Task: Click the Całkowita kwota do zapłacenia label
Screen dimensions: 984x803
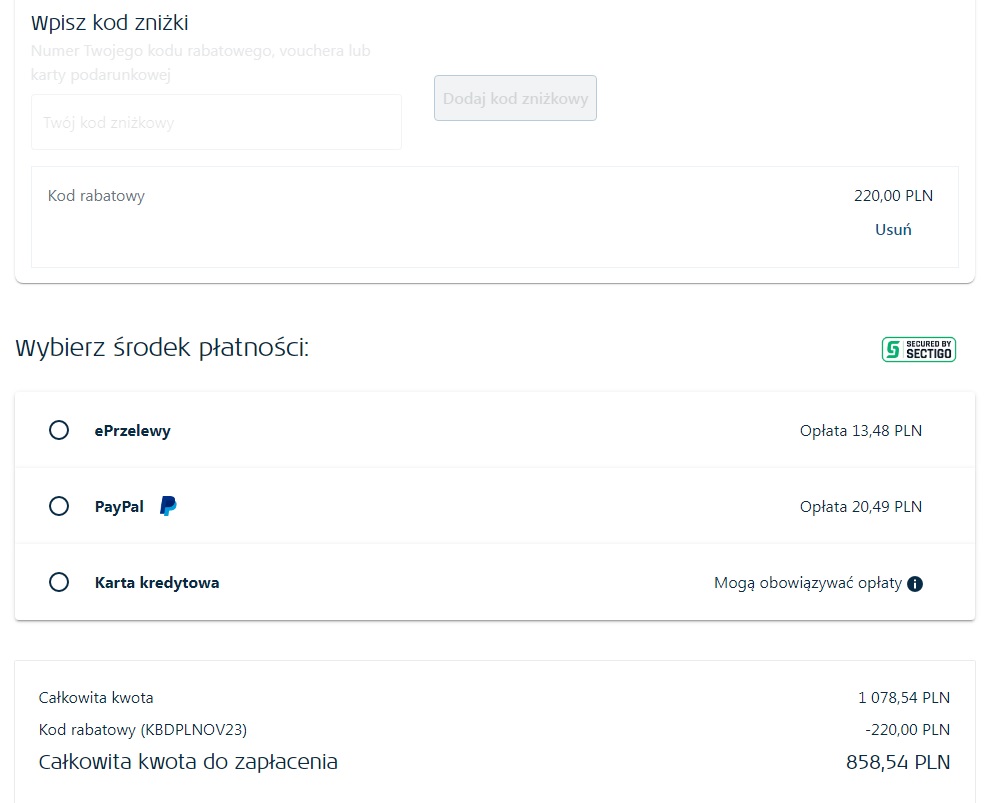Action: tap(188, 762)
